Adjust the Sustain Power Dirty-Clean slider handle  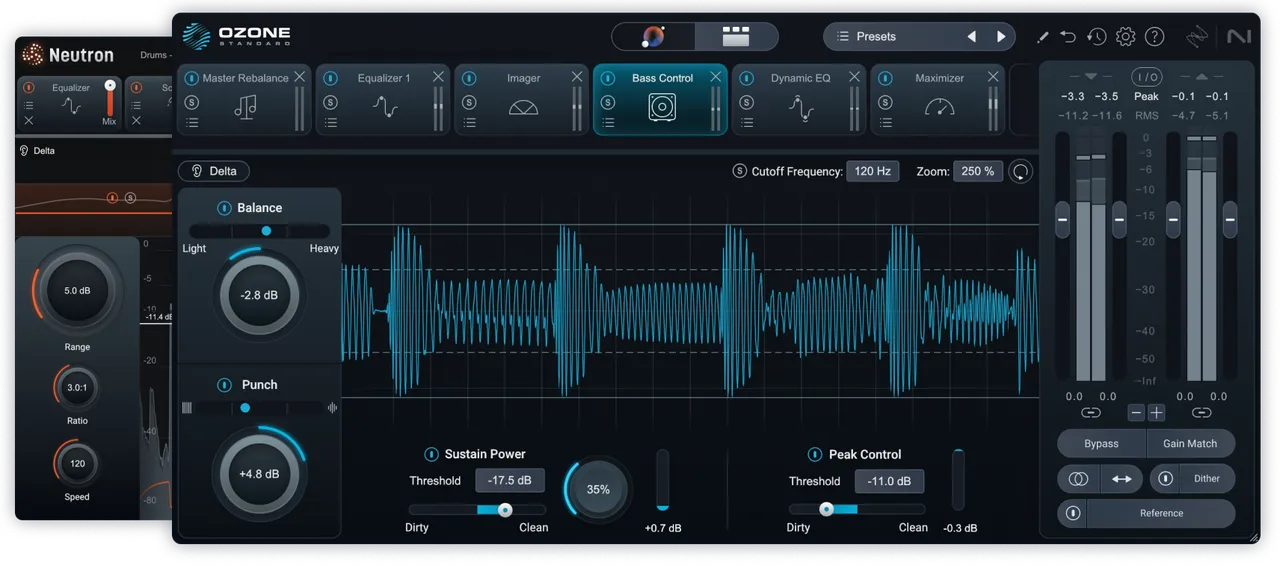click(505, 510)
